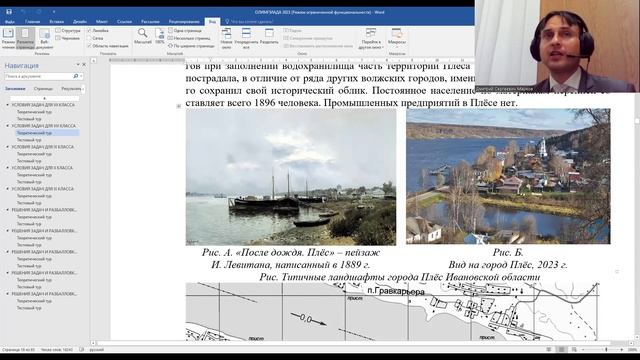
Task: Open the Customize Quick Access Toolbar arrow
Action: coord(53,12)
